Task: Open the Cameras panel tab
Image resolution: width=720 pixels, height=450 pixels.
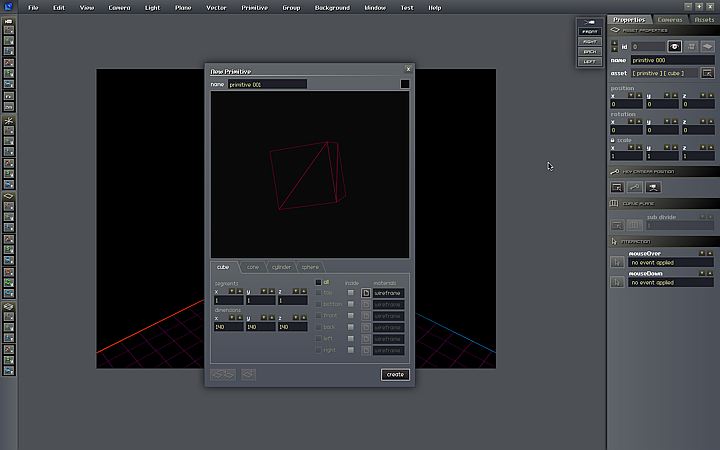Action: pos(670,19)
